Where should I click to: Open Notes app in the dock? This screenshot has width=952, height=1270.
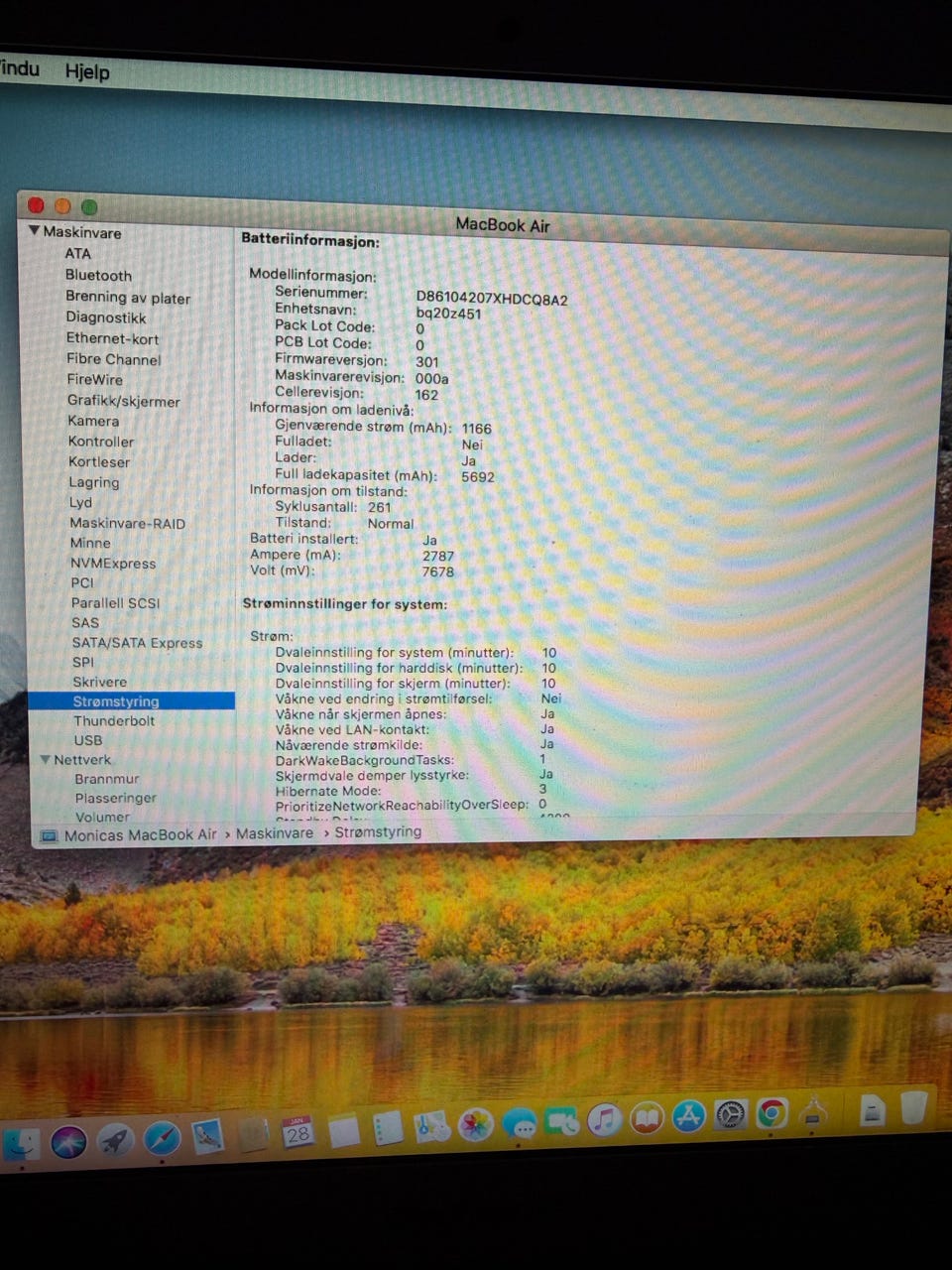pyautogui.click(x=343, y=1130)
